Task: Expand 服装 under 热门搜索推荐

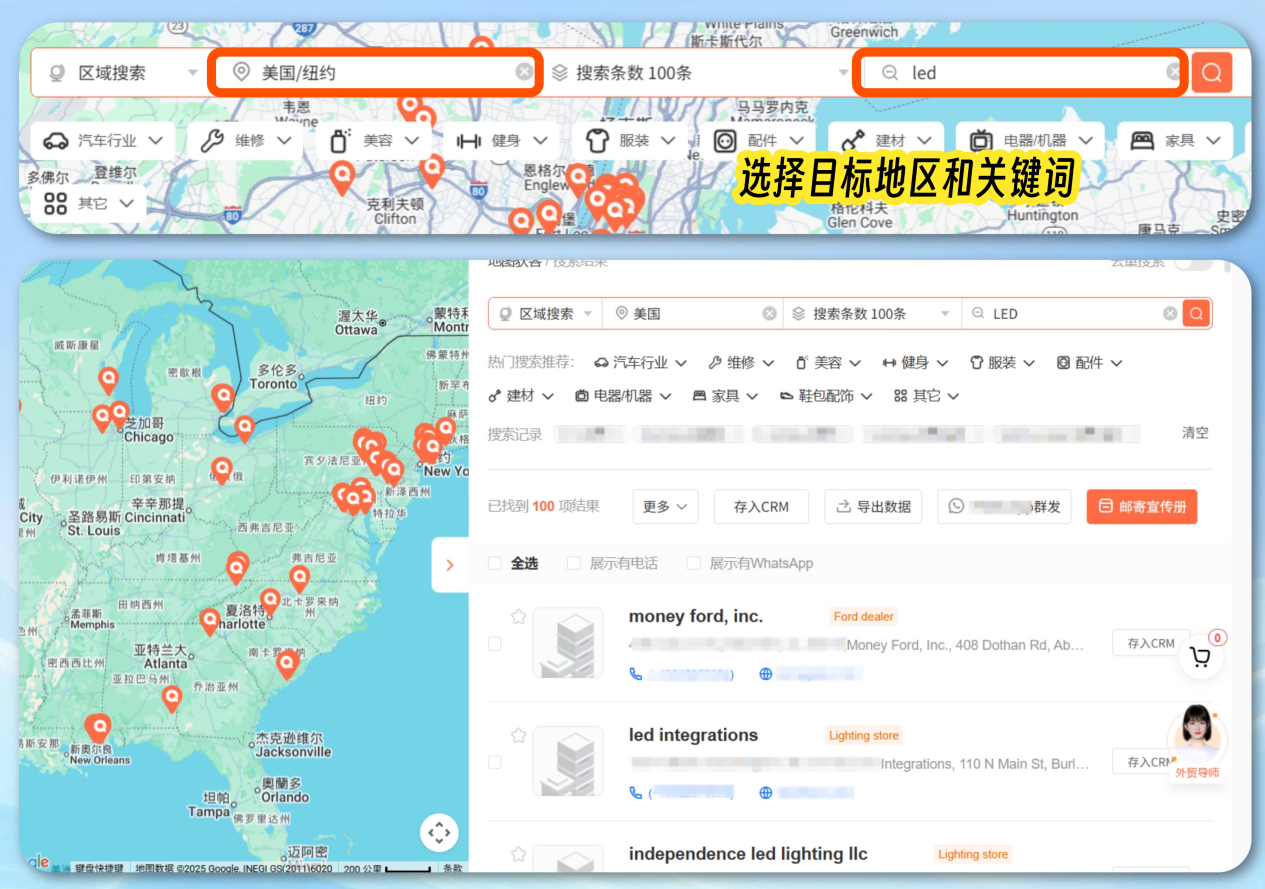Action: [1002, 363]
